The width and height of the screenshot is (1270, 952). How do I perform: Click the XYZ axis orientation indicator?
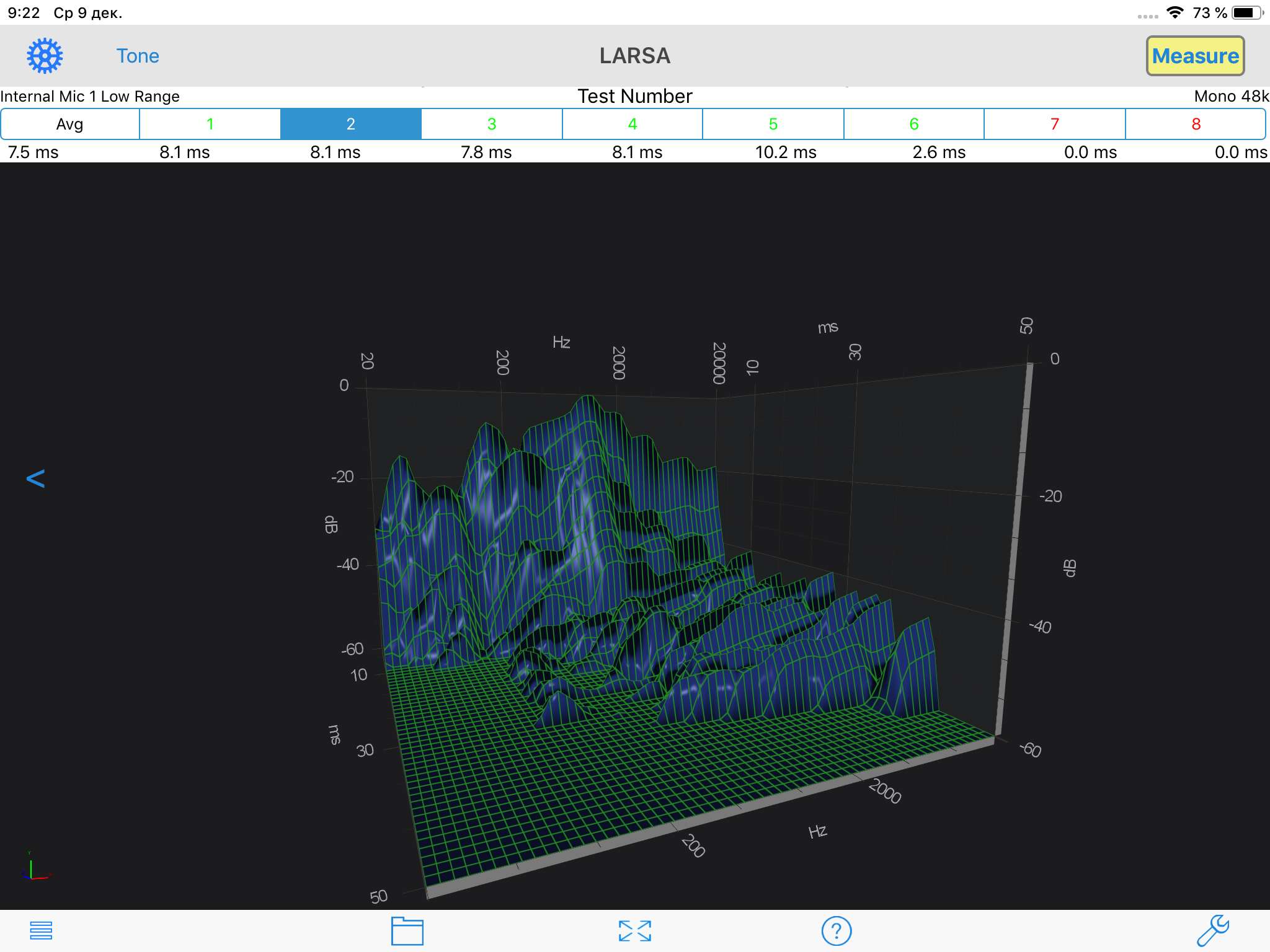coord(34,868)
